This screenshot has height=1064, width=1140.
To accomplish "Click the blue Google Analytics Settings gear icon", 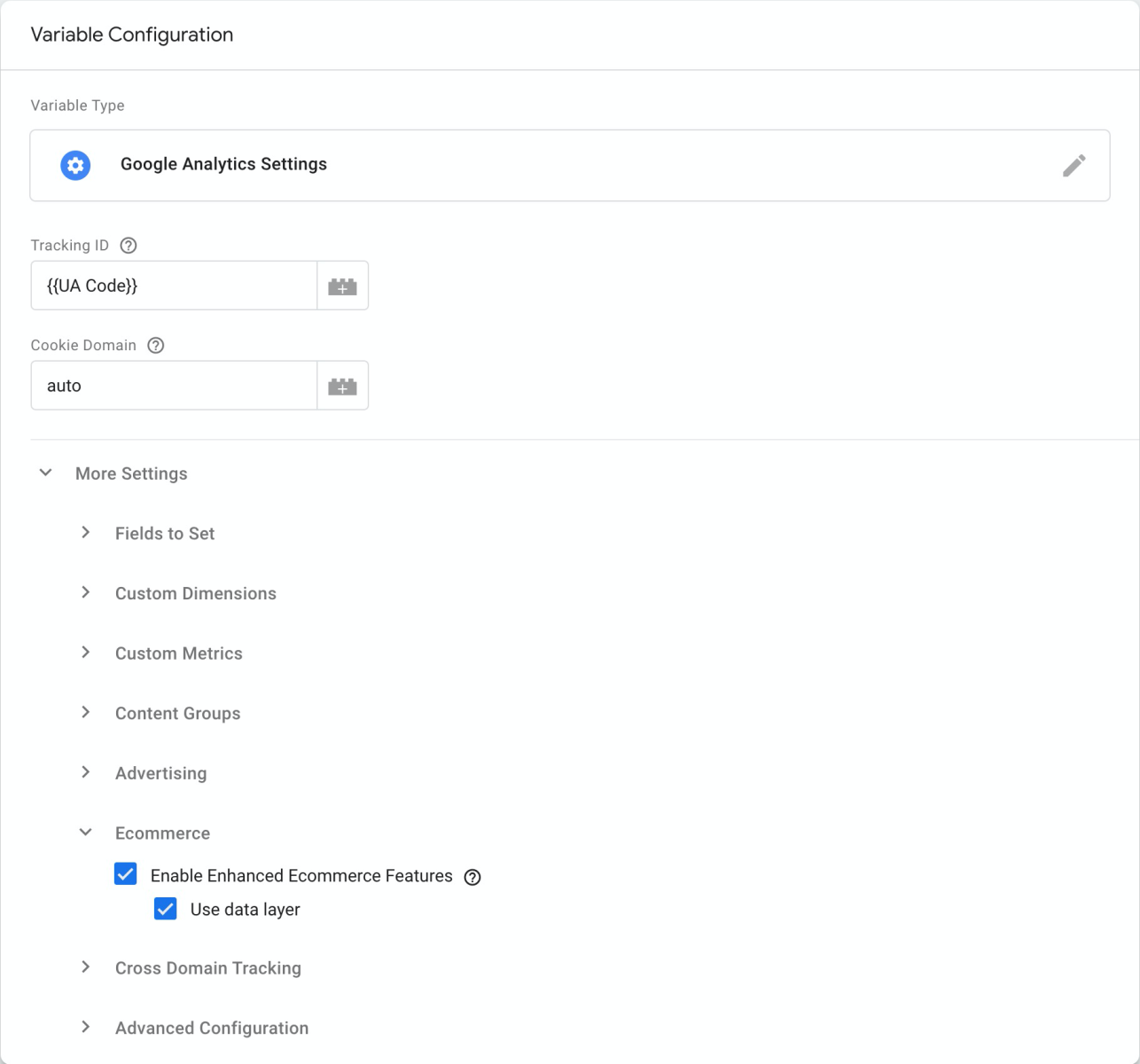I will [75, 165].
